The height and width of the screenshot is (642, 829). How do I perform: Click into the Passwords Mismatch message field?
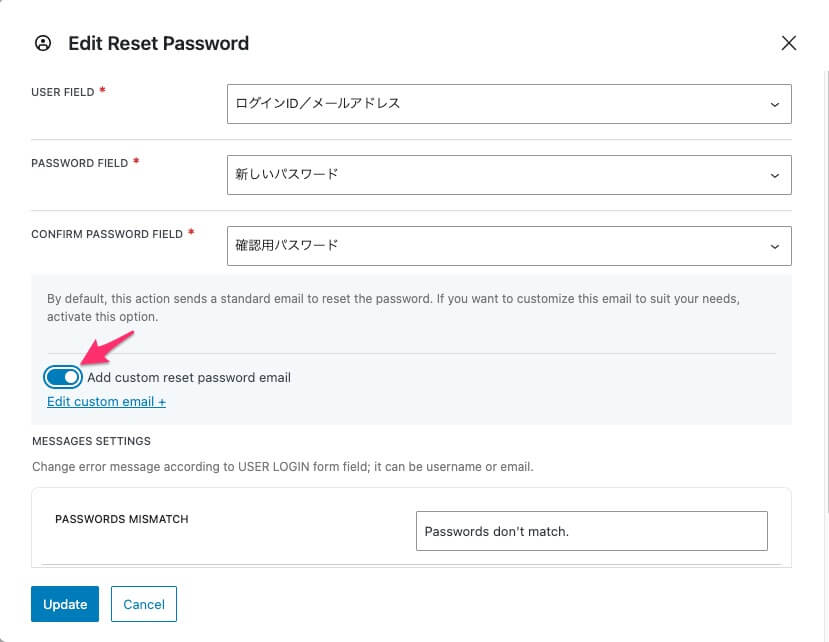tap(591, 531)
